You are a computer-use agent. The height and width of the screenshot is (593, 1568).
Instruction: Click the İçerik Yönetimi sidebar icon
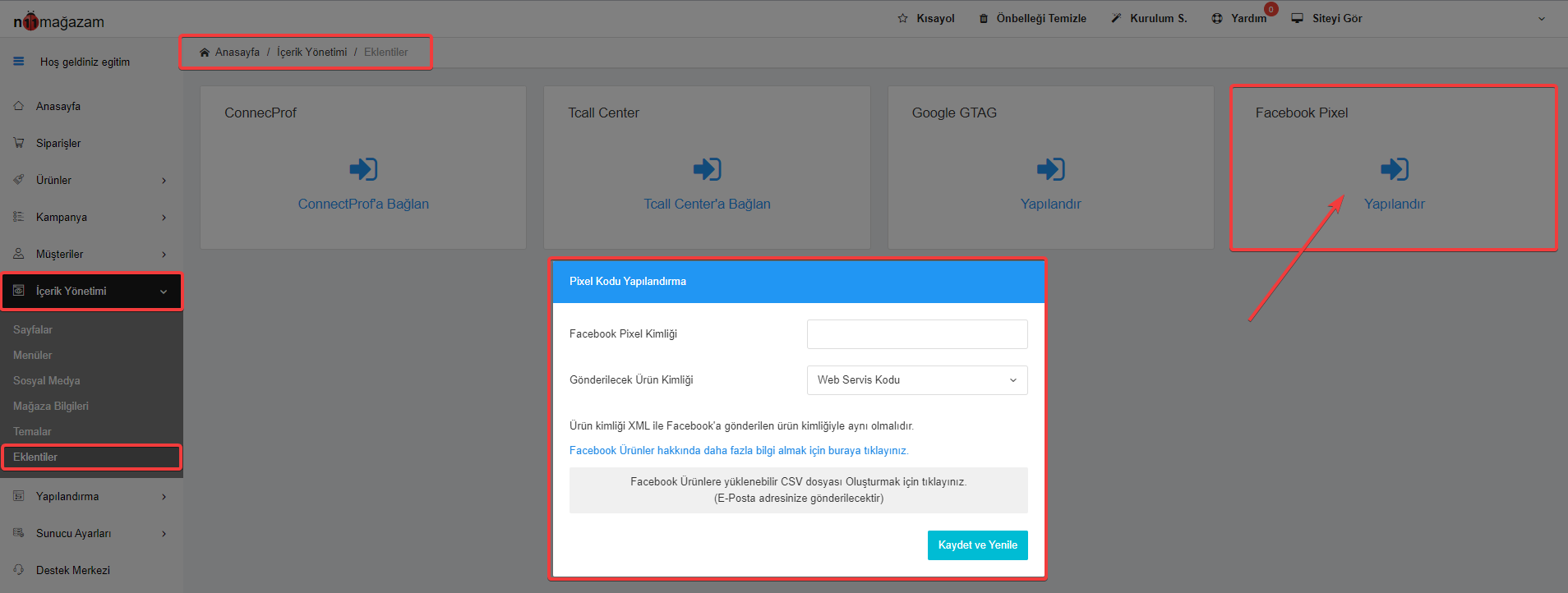(19, 291)
